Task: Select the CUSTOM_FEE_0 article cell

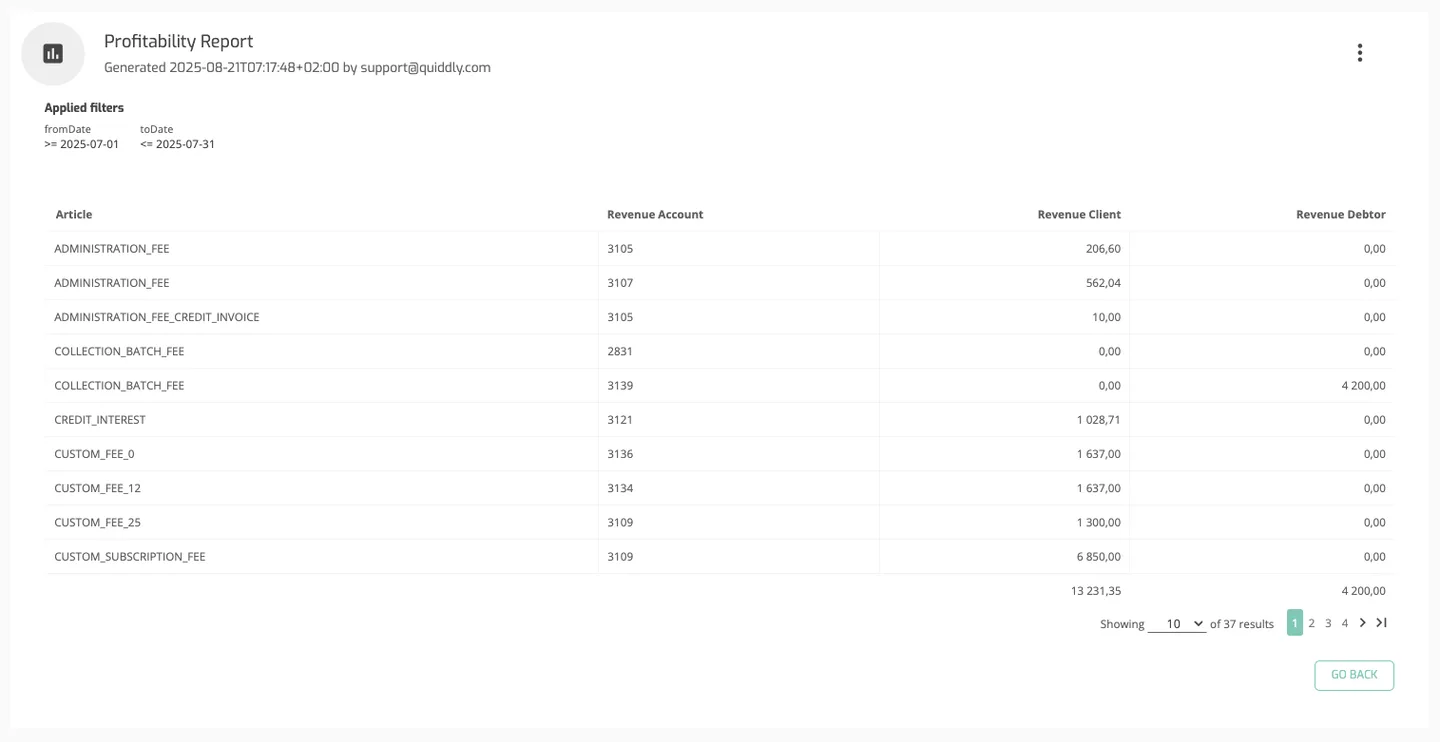Action: (322, 454)
